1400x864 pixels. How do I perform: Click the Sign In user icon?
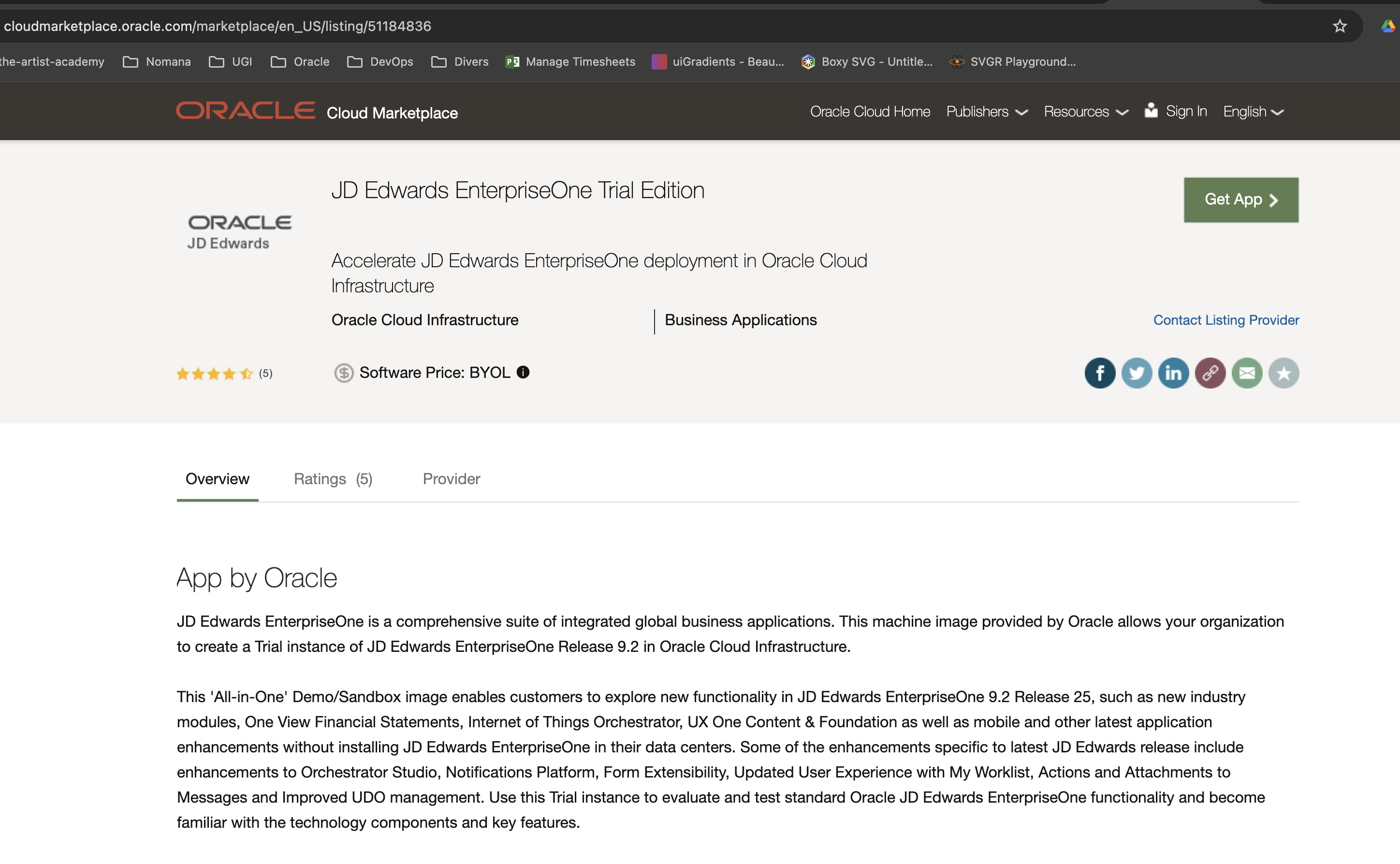(x=1151, y=110)
